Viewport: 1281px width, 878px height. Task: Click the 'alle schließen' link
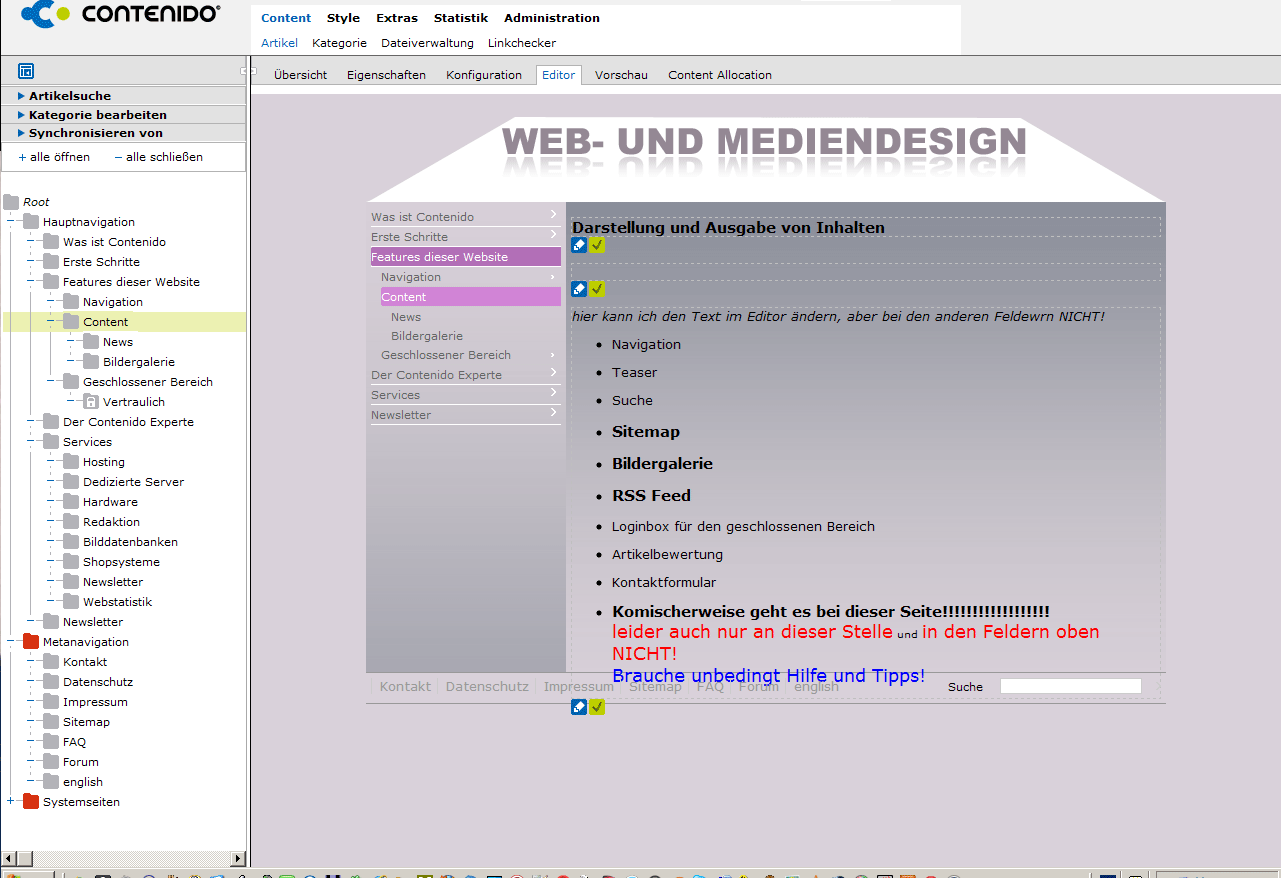[x=163, y=157]
